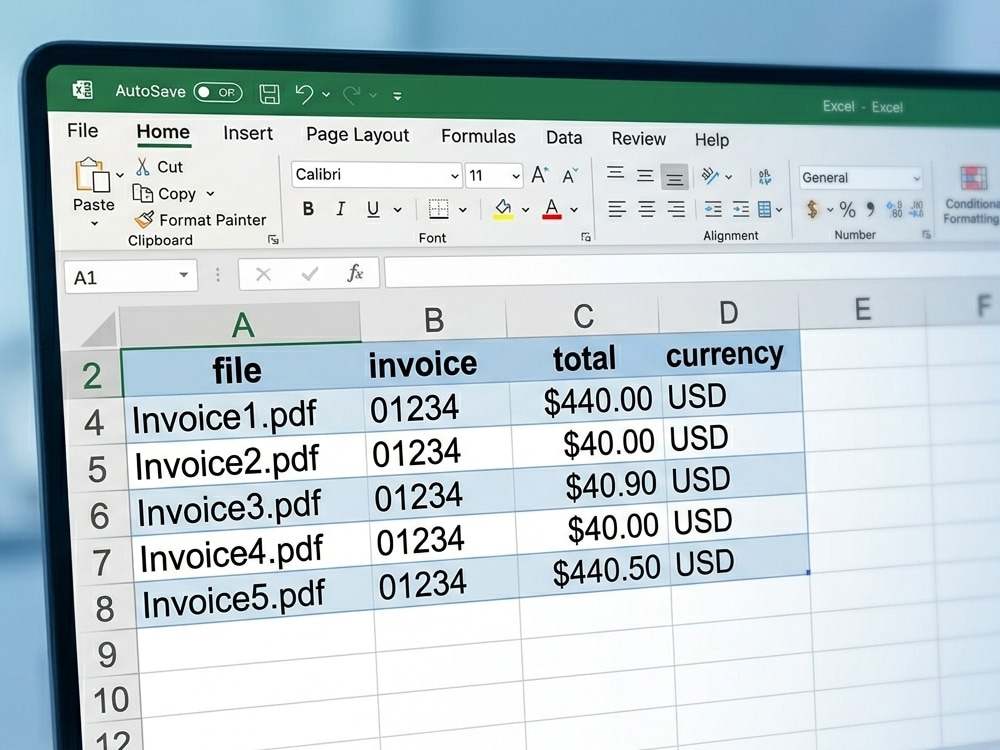Switch to the Home tab
The height and width of the screenshot is (750, 1000).
[x=163, y=132]
